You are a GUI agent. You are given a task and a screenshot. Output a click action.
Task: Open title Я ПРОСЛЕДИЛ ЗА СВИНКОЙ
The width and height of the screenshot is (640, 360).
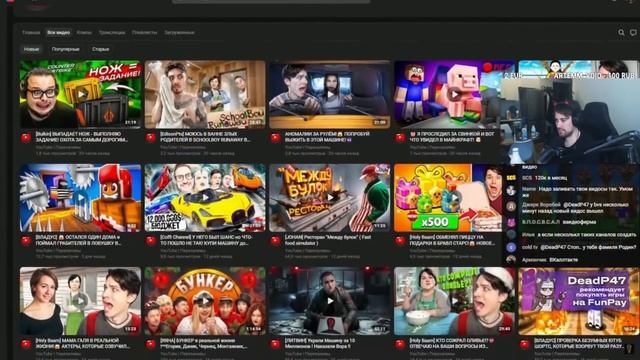[x=451, y=137]
